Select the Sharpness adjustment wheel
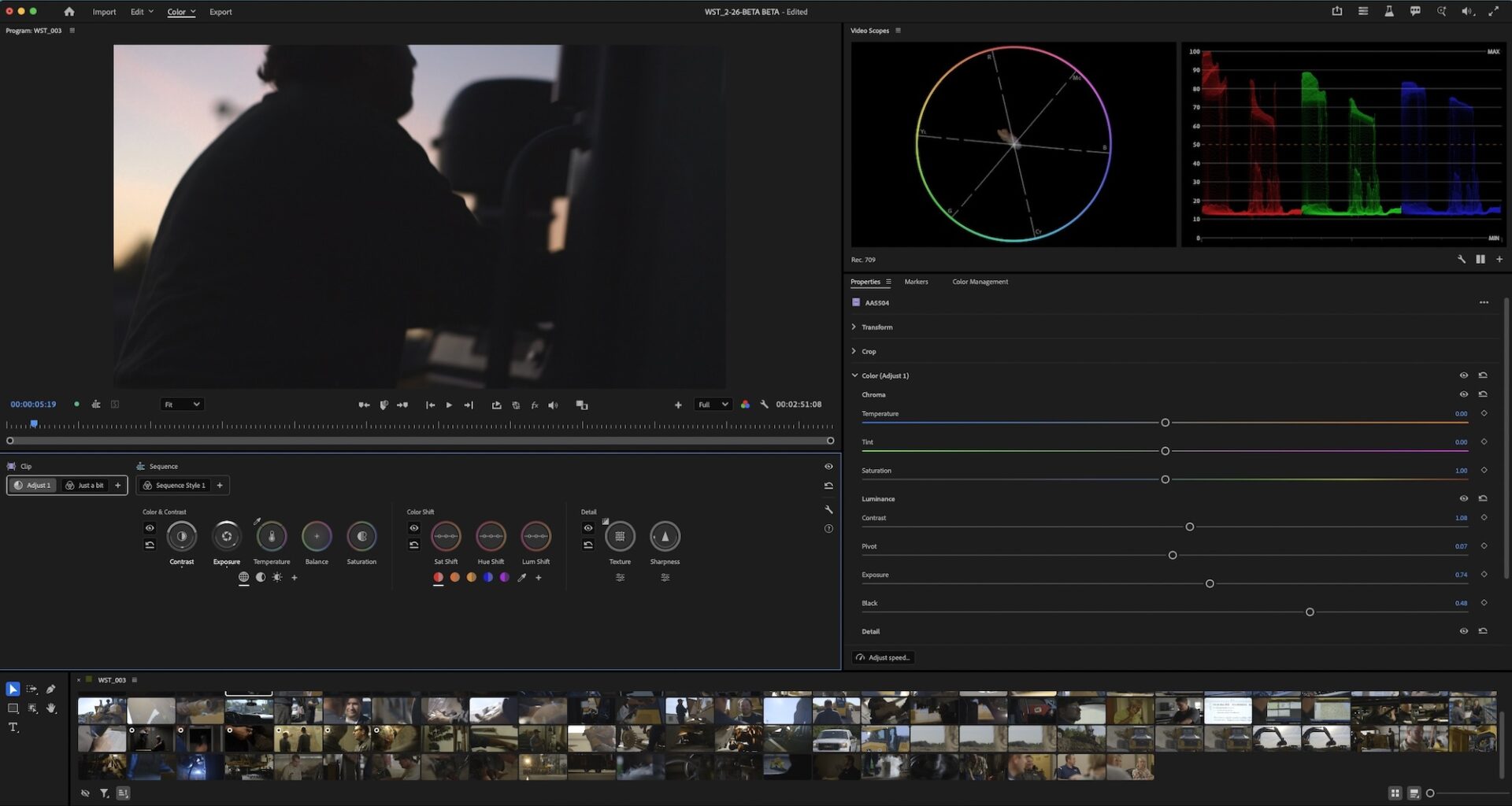The height and width of the screenshot is (806, 1512). pyautogui.click(x=665, y=537)
